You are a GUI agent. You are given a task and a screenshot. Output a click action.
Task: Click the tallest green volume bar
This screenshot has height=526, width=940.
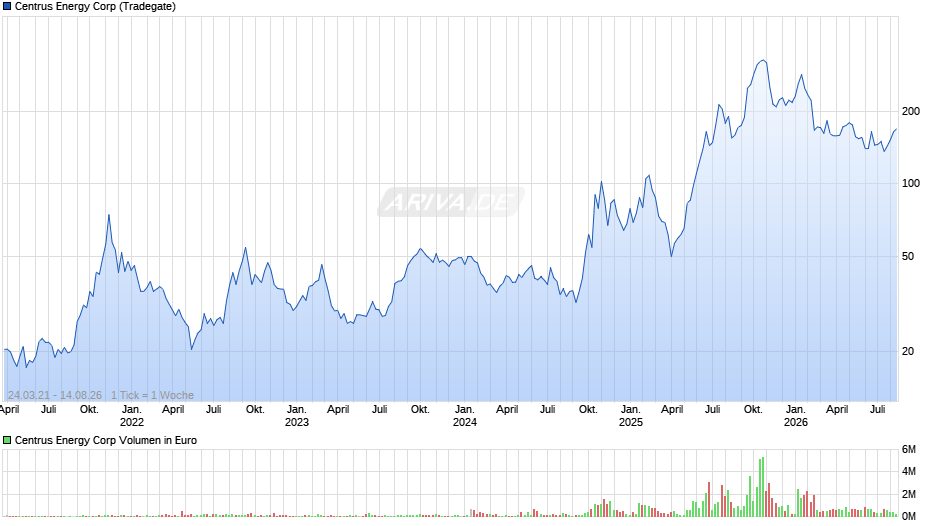763,487
